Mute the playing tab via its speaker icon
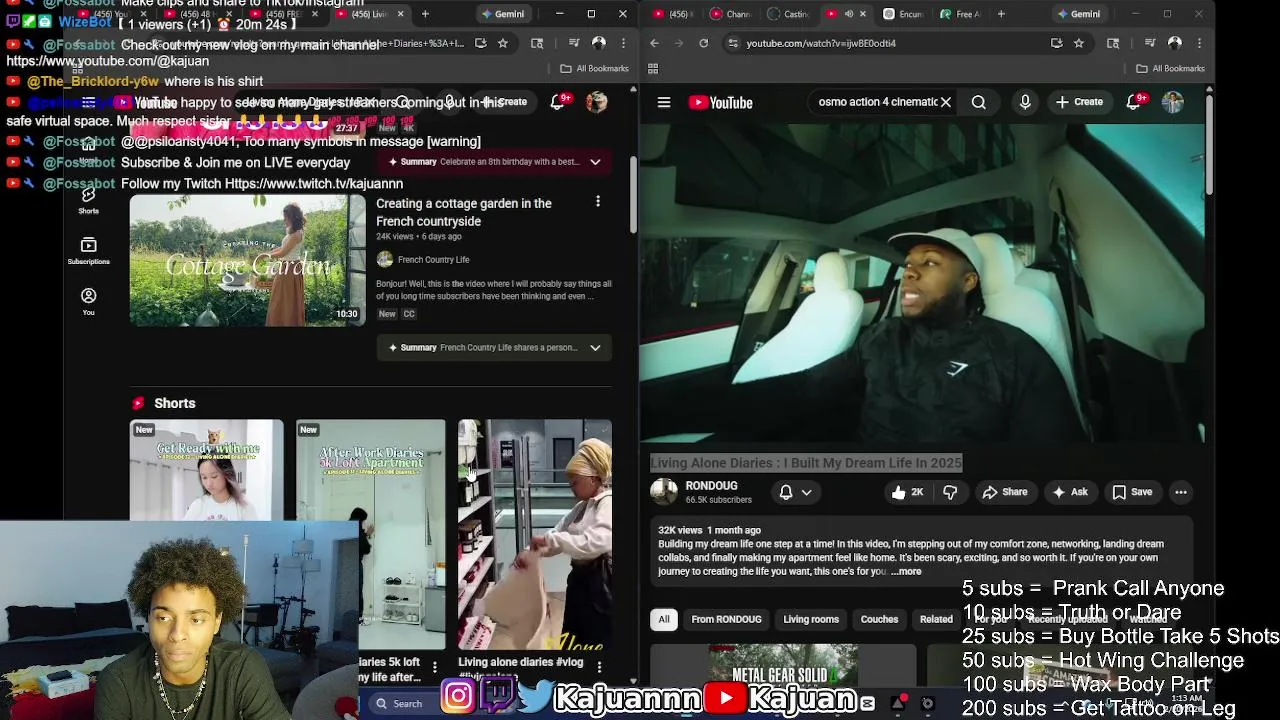 848,14
